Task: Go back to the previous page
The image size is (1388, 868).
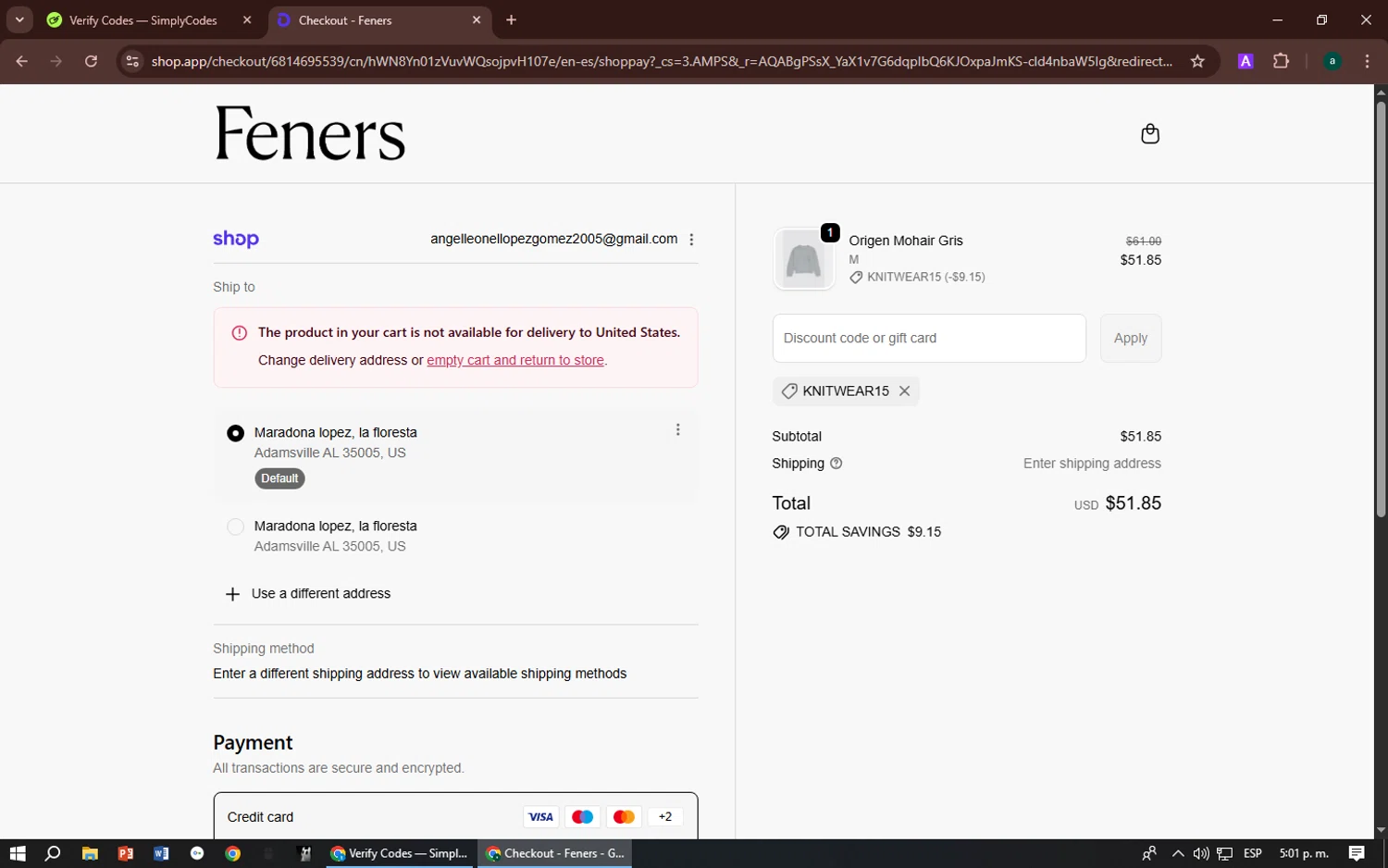Action: [21, 61]
